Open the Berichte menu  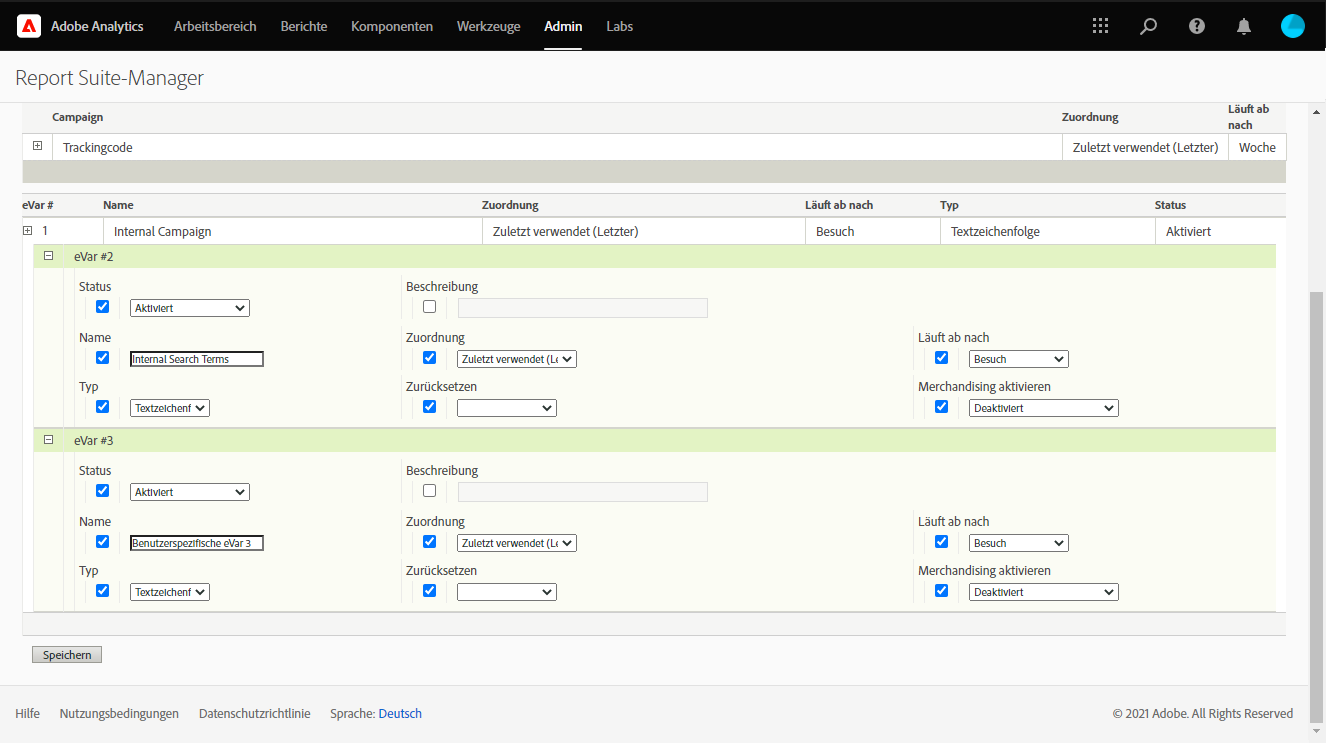(x=303, y=26)
